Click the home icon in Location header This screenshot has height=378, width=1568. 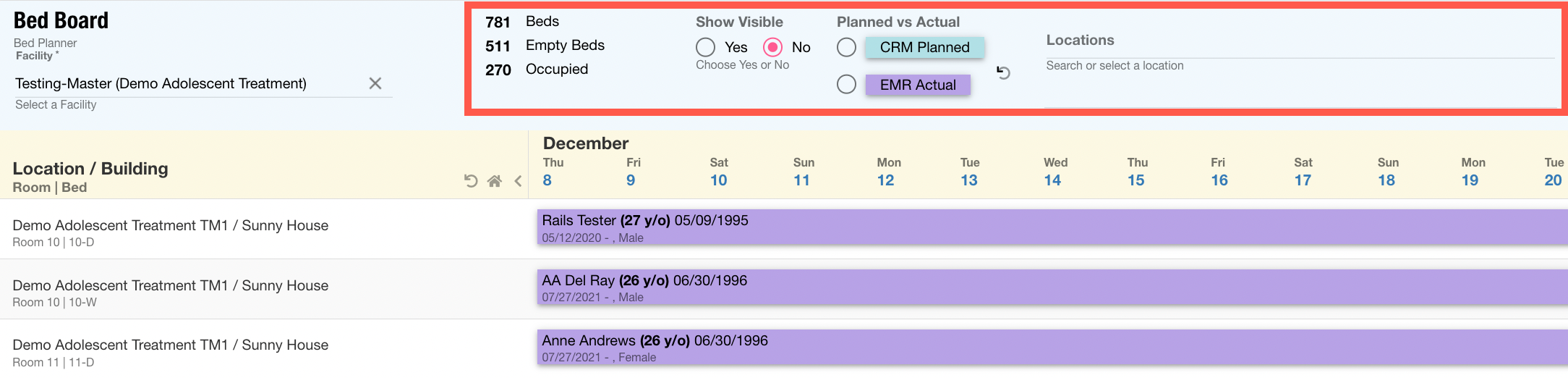(x=495, y=181)
